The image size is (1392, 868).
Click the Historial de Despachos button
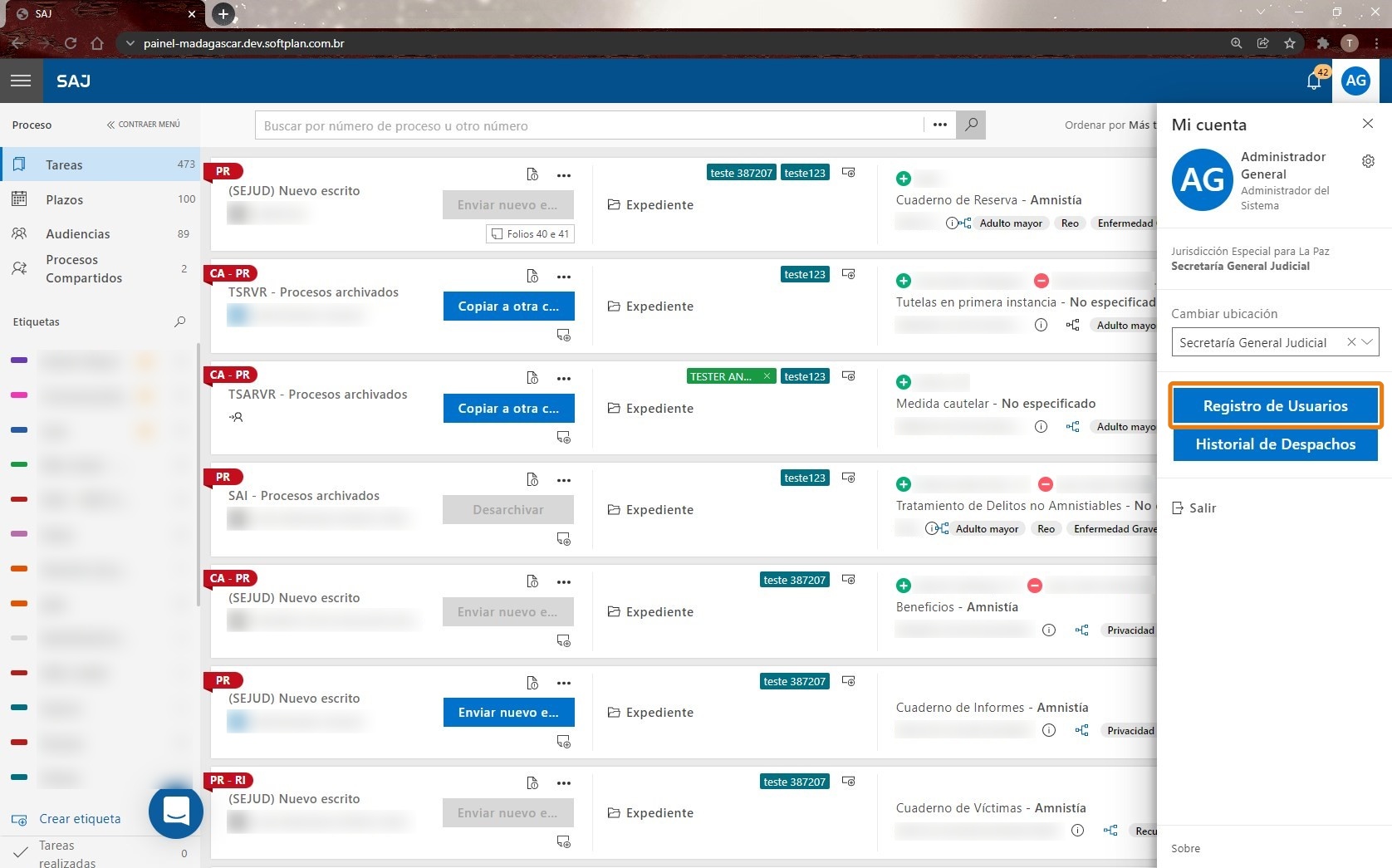point(1275,444)
